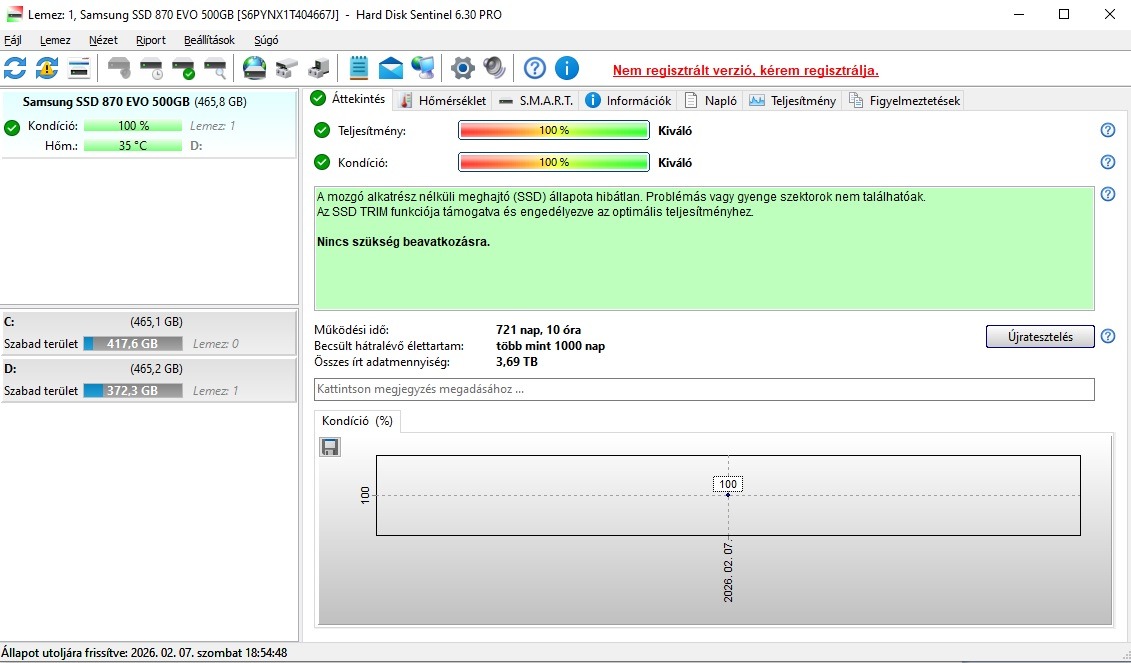Click the speaker sound toolbar icon
Screen dimensions: 1131x663
(x=495, y=69)
